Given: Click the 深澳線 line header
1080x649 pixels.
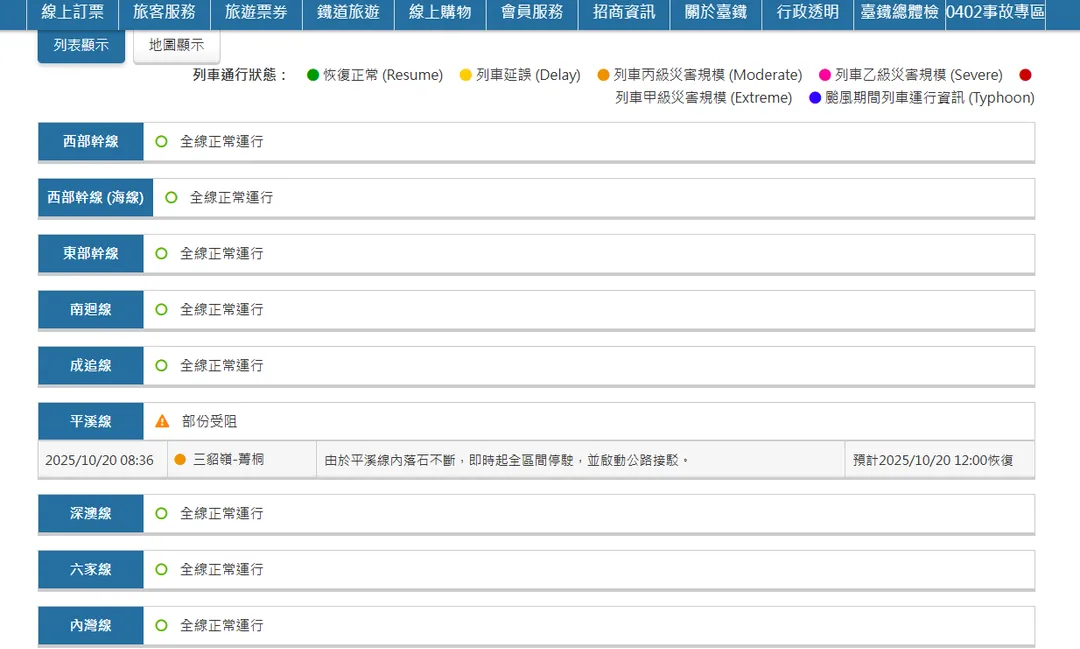Looking at the screenshot, I should click(91, 513).
